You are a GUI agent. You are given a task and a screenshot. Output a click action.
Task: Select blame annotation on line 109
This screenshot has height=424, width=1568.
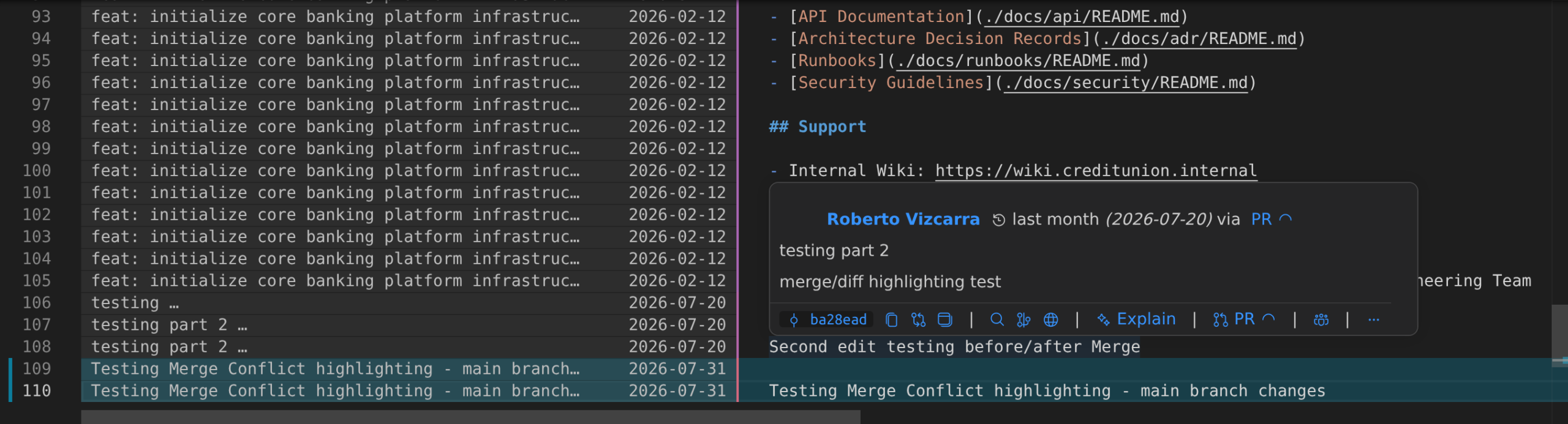409,369
